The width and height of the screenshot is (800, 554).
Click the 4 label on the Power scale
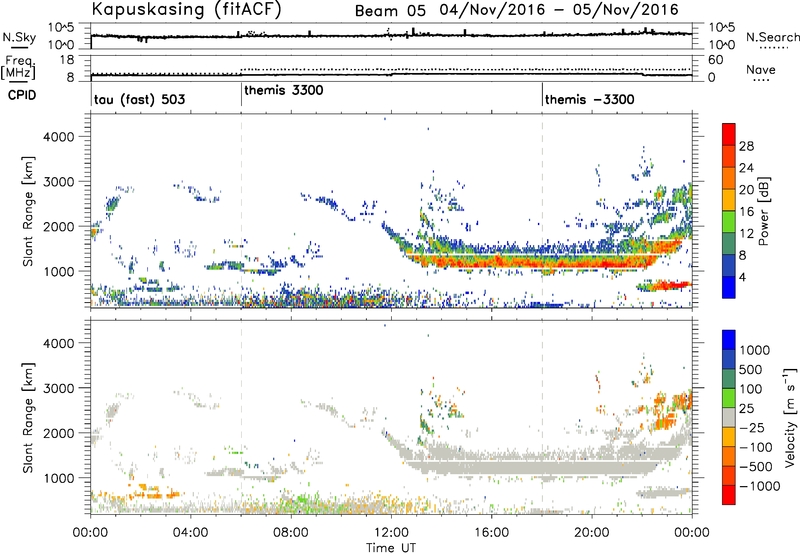742,277
